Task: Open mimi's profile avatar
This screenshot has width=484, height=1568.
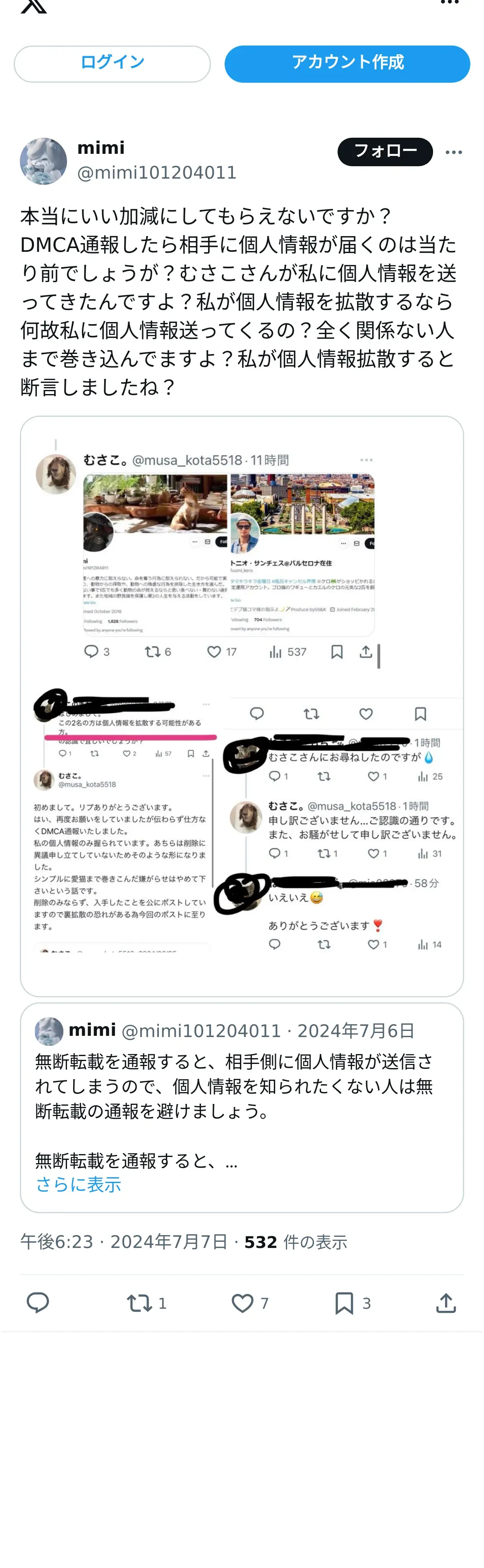Action: pyautogui.click(x=43, y=161)
